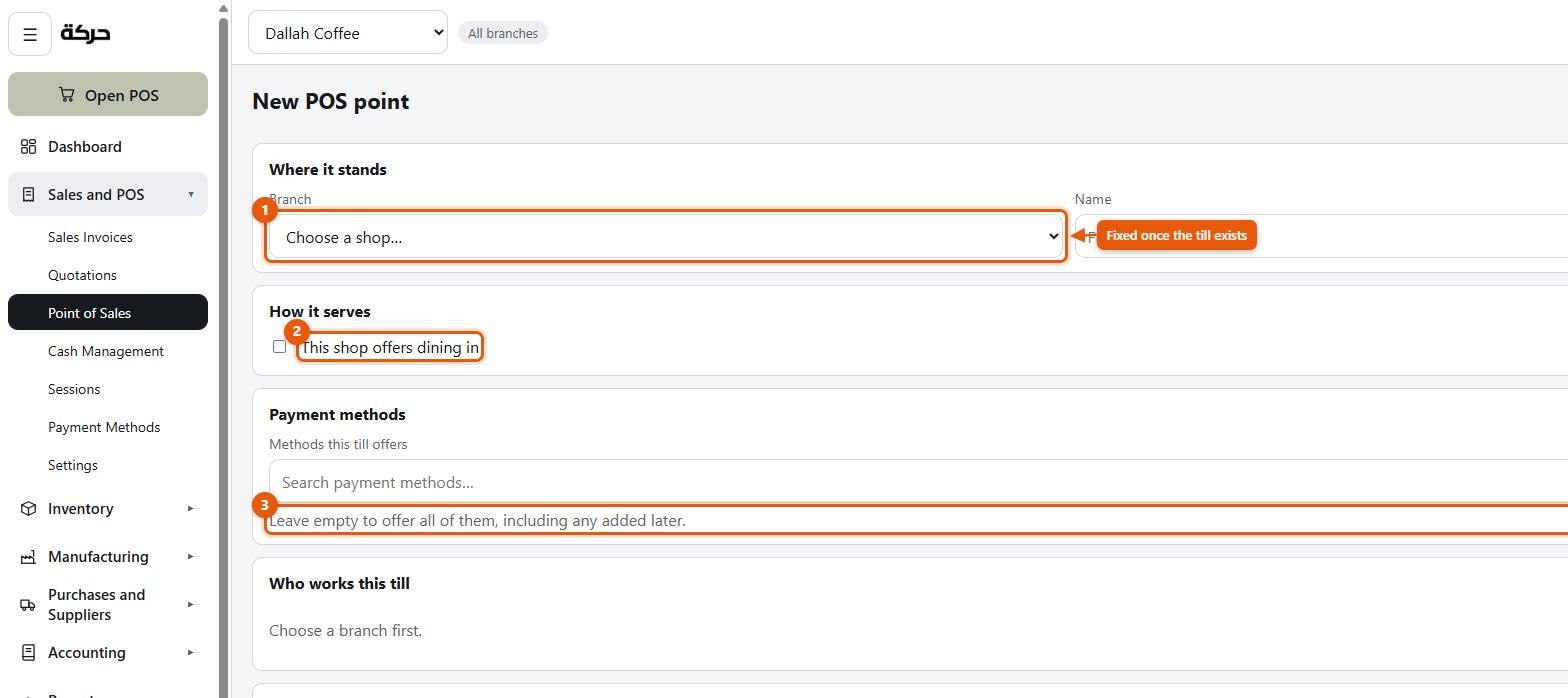Click the How it serves heading
The height and width of the screenshot is (698, 1568).
tap(320, 311)
